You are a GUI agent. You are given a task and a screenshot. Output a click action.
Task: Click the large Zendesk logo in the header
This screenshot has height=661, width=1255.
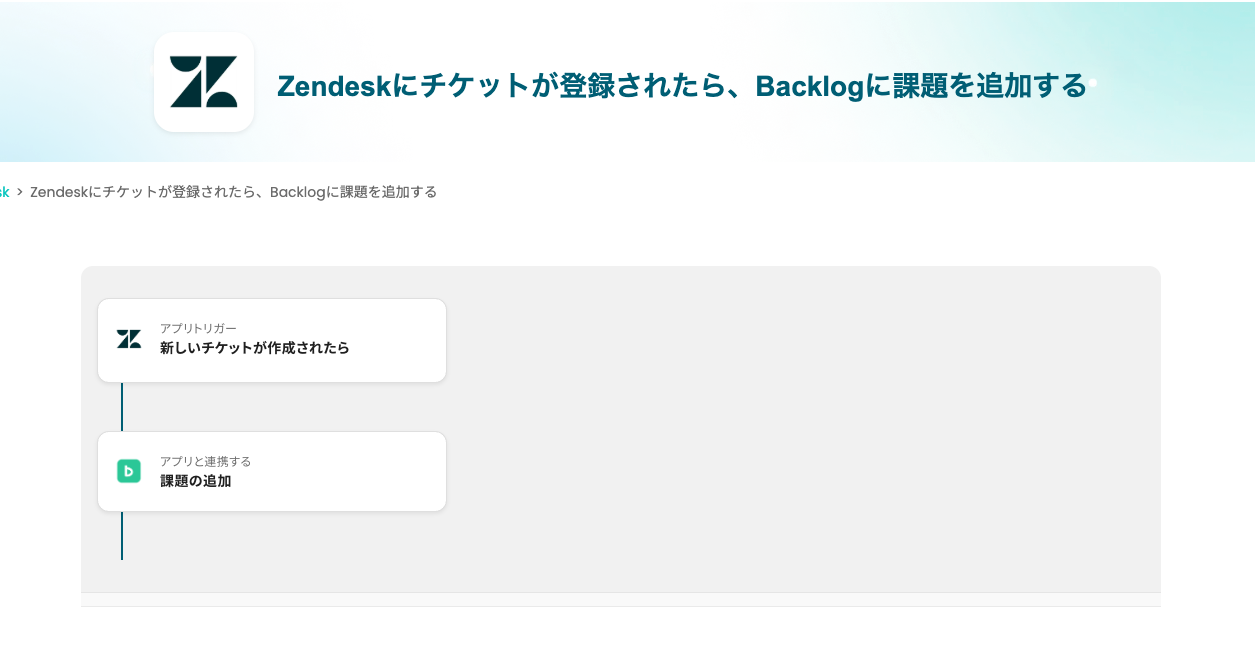point(204,82)
